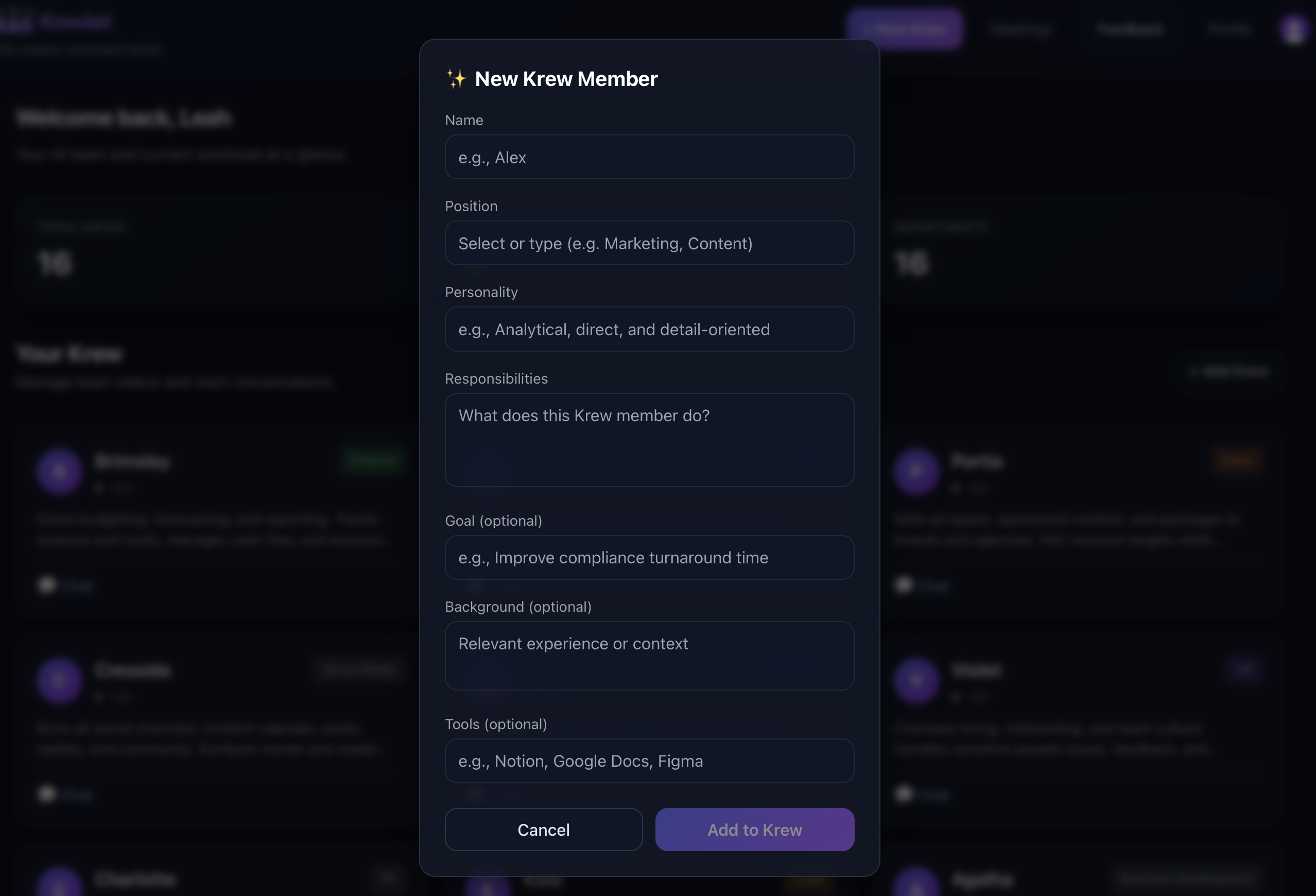Click the Cancel button
The image size is (1316, 896).
[543, 829]
